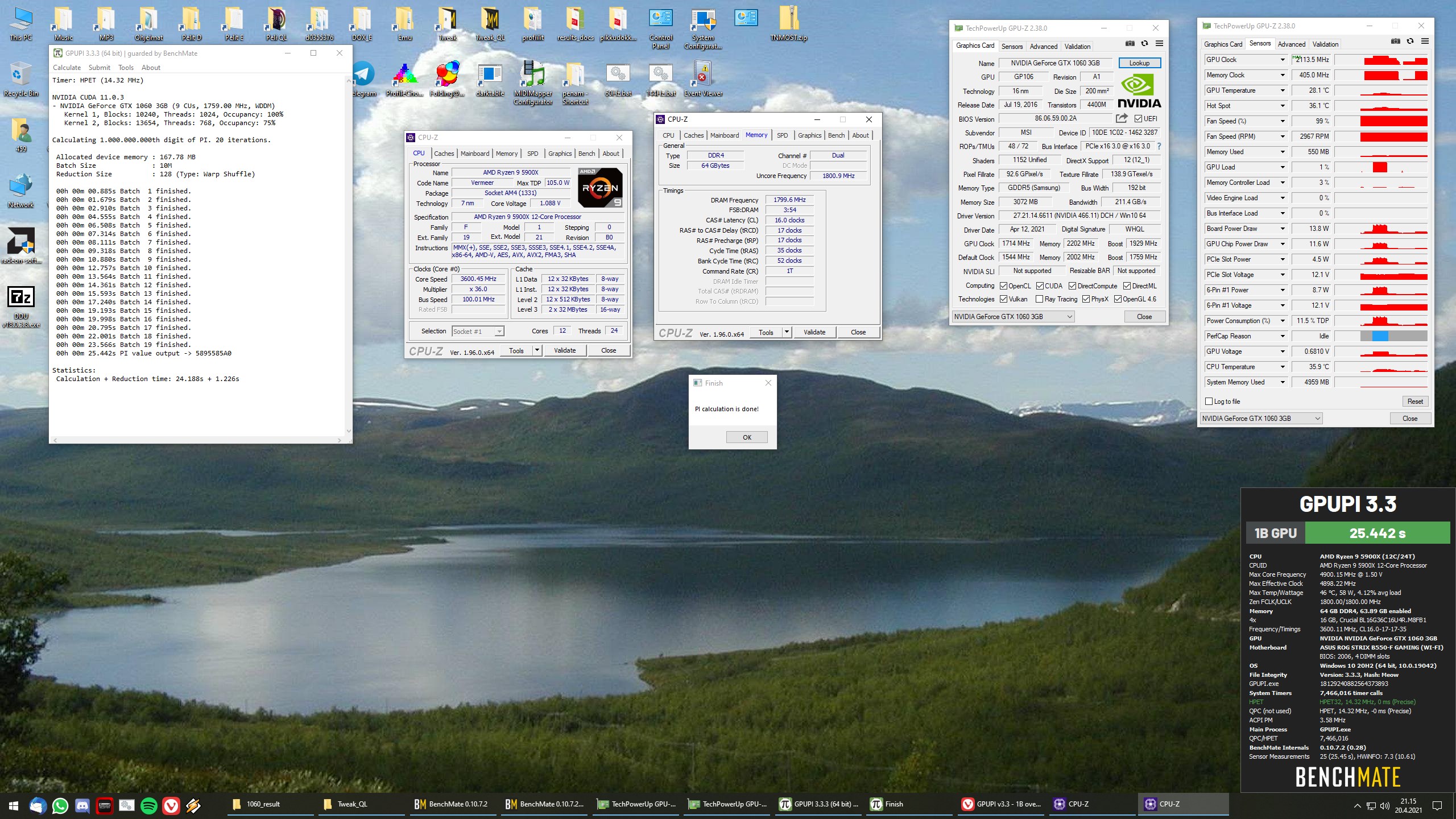The image size is (1456, 819).
Task: Click the Fan Speed (%) red graph bar
Action: coord(1394,121)
